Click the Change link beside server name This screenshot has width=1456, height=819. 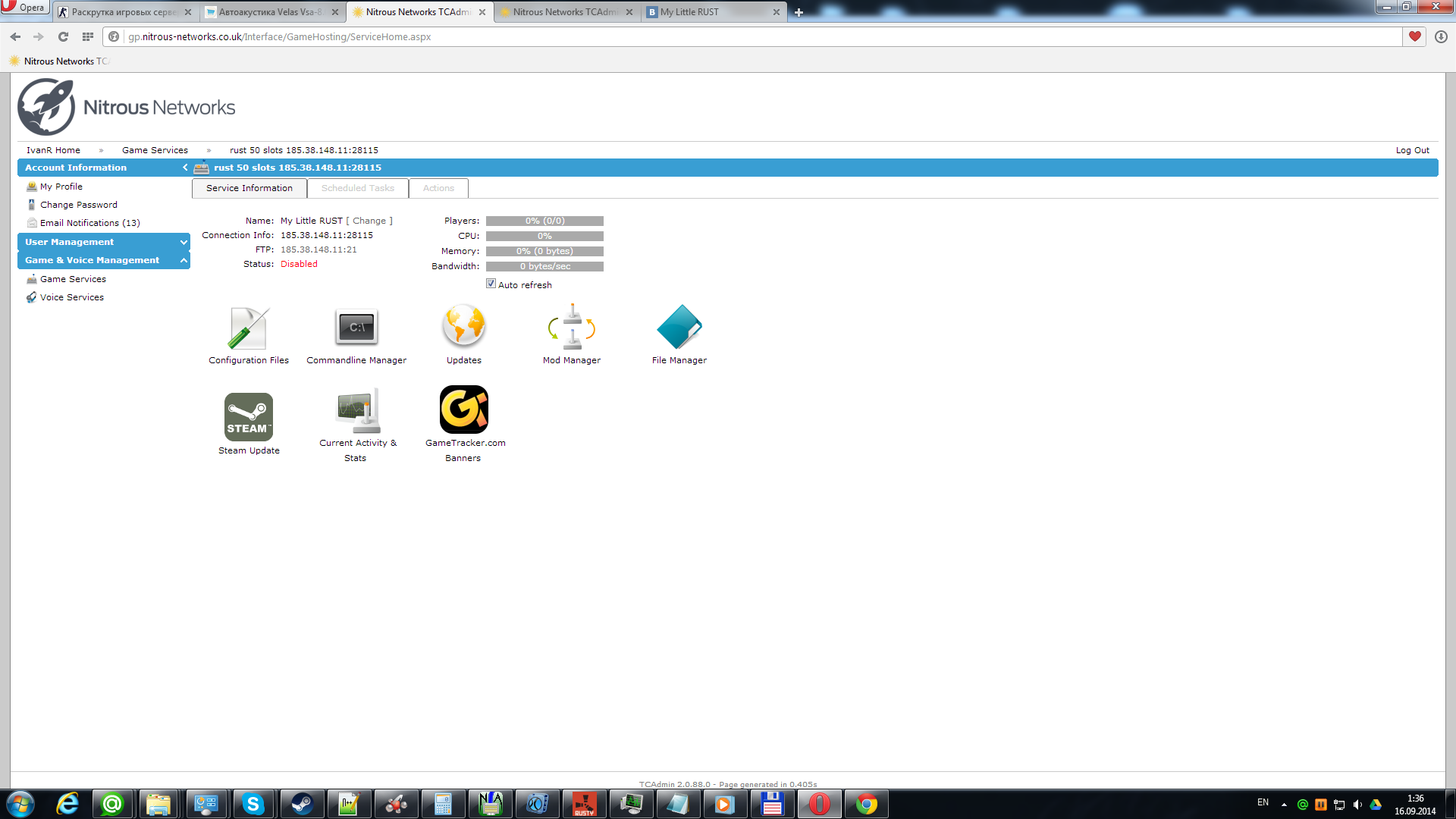tap(369, 221)
